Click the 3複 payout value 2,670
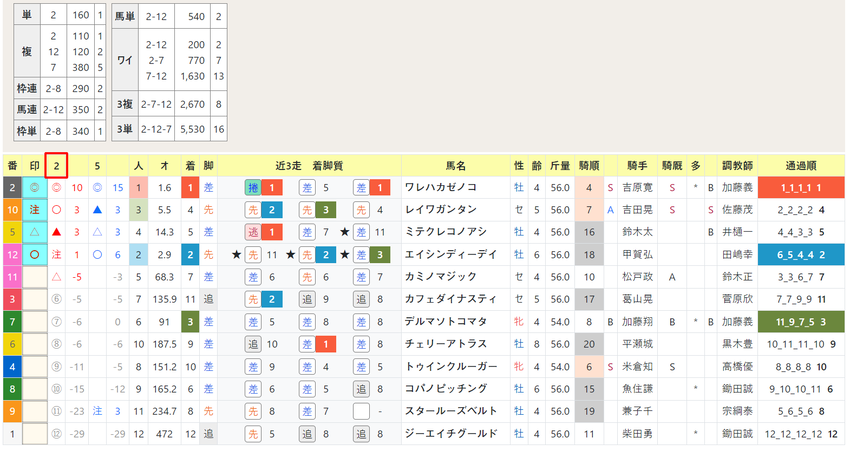The height and width of the screenshot is (451, 850). (x=192, y=104)
